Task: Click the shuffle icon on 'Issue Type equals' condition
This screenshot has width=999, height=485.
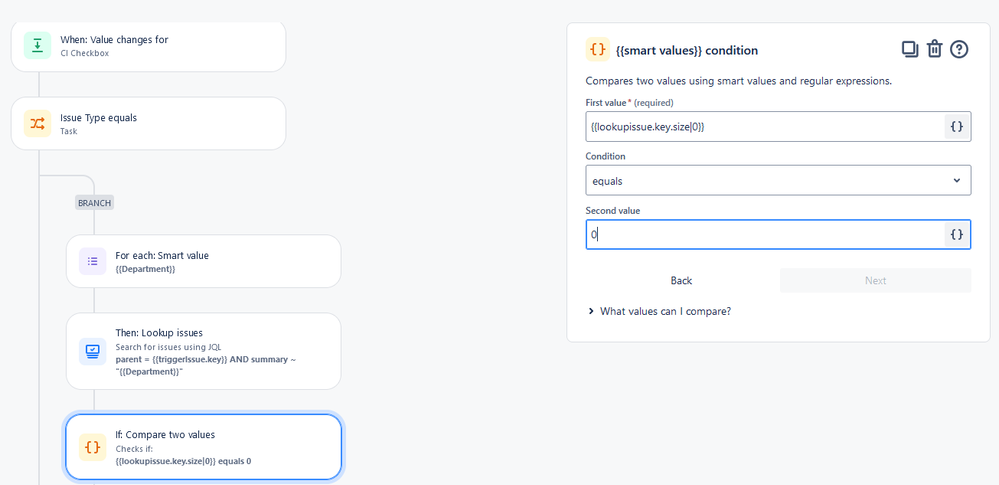Action: pos(37,123)
